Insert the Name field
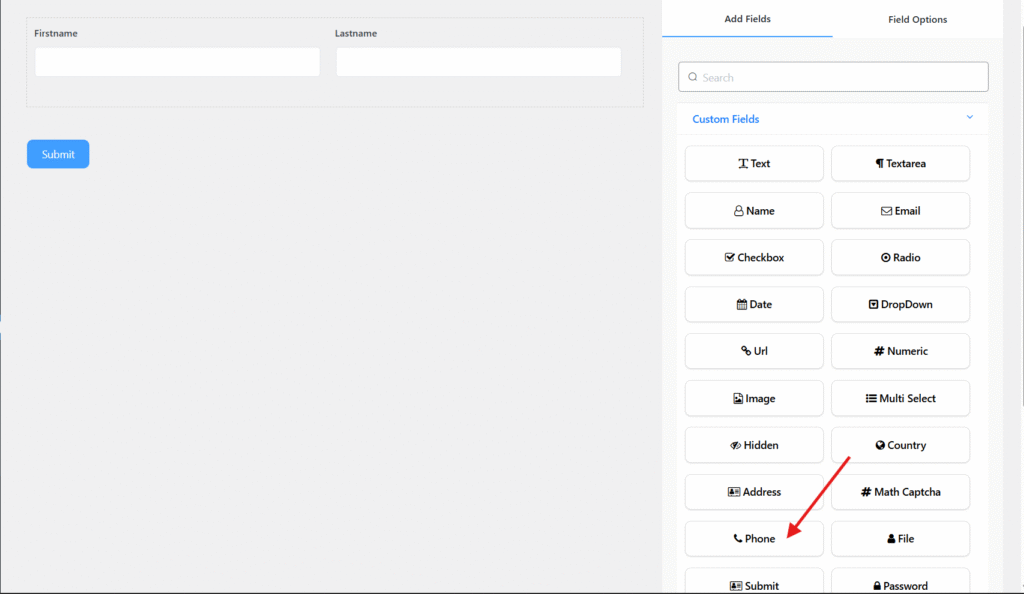Viewport: 1024px width, 594px height. click(x=754, y=211)
